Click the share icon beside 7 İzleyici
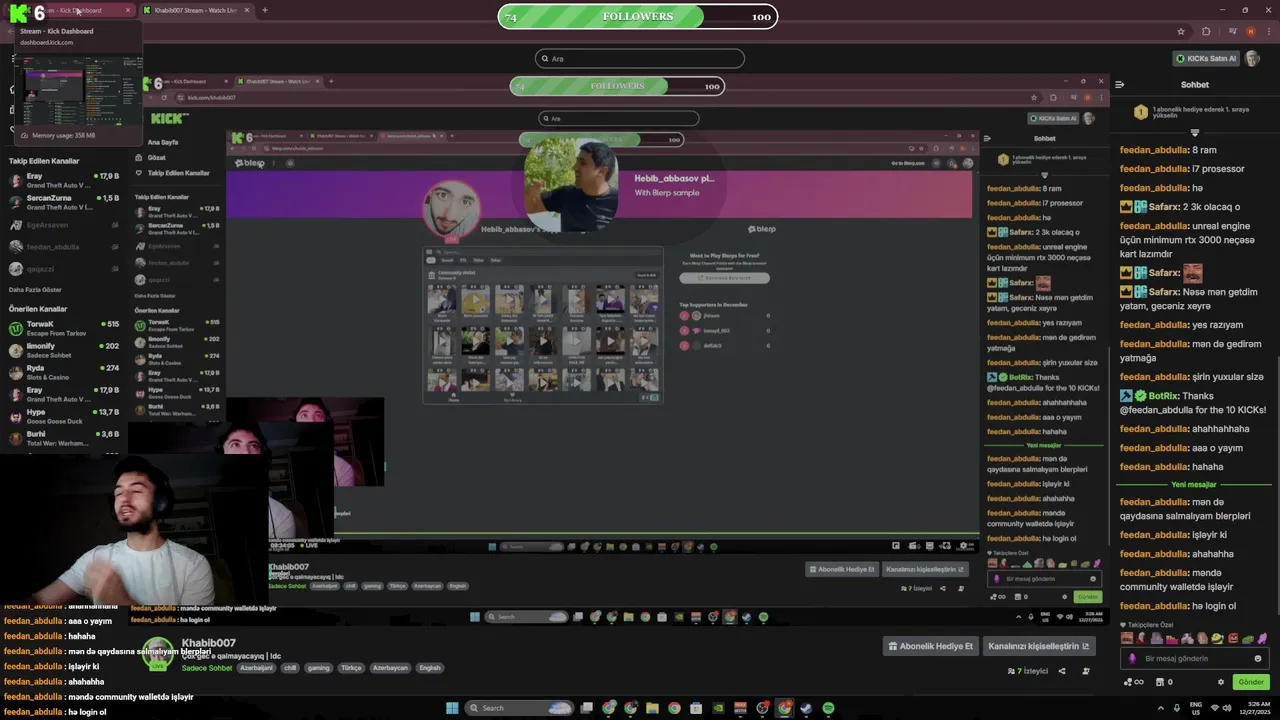 (1062, 671)
